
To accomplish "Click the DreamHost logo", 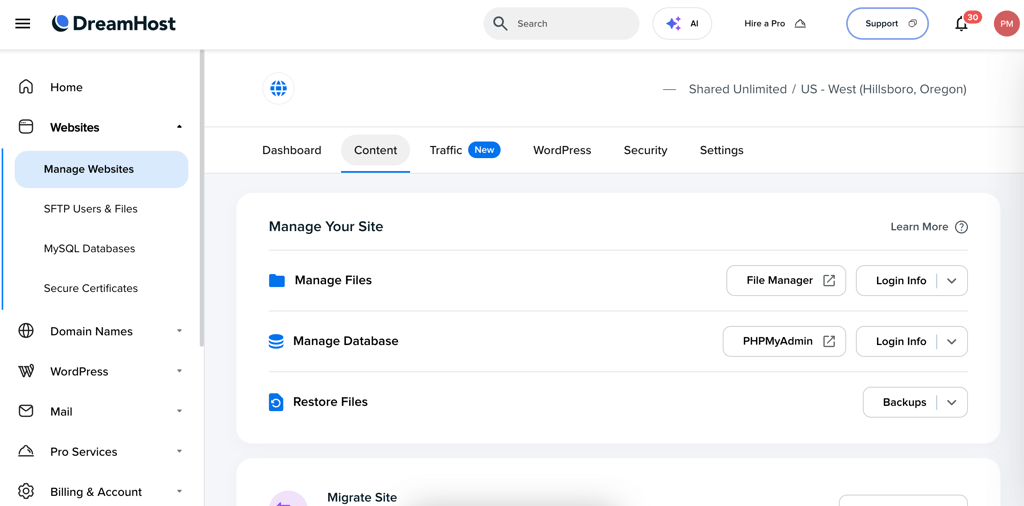I will pyautogui.click(x=114, y=24).
